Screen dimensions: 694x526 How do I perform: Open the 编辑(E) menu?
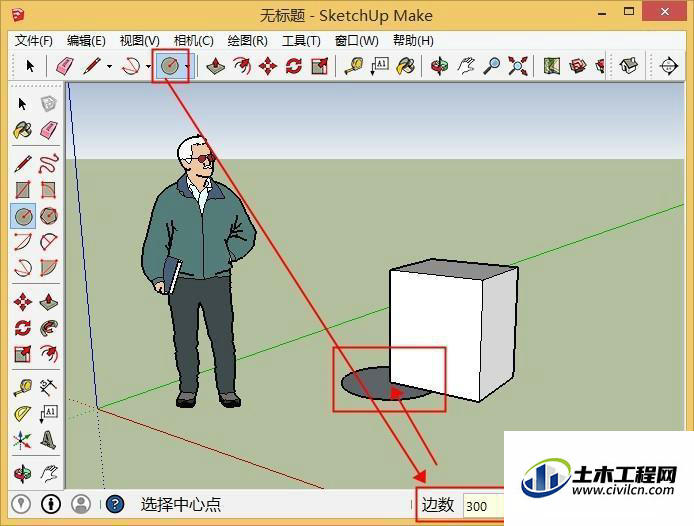(x=86, y=41)
